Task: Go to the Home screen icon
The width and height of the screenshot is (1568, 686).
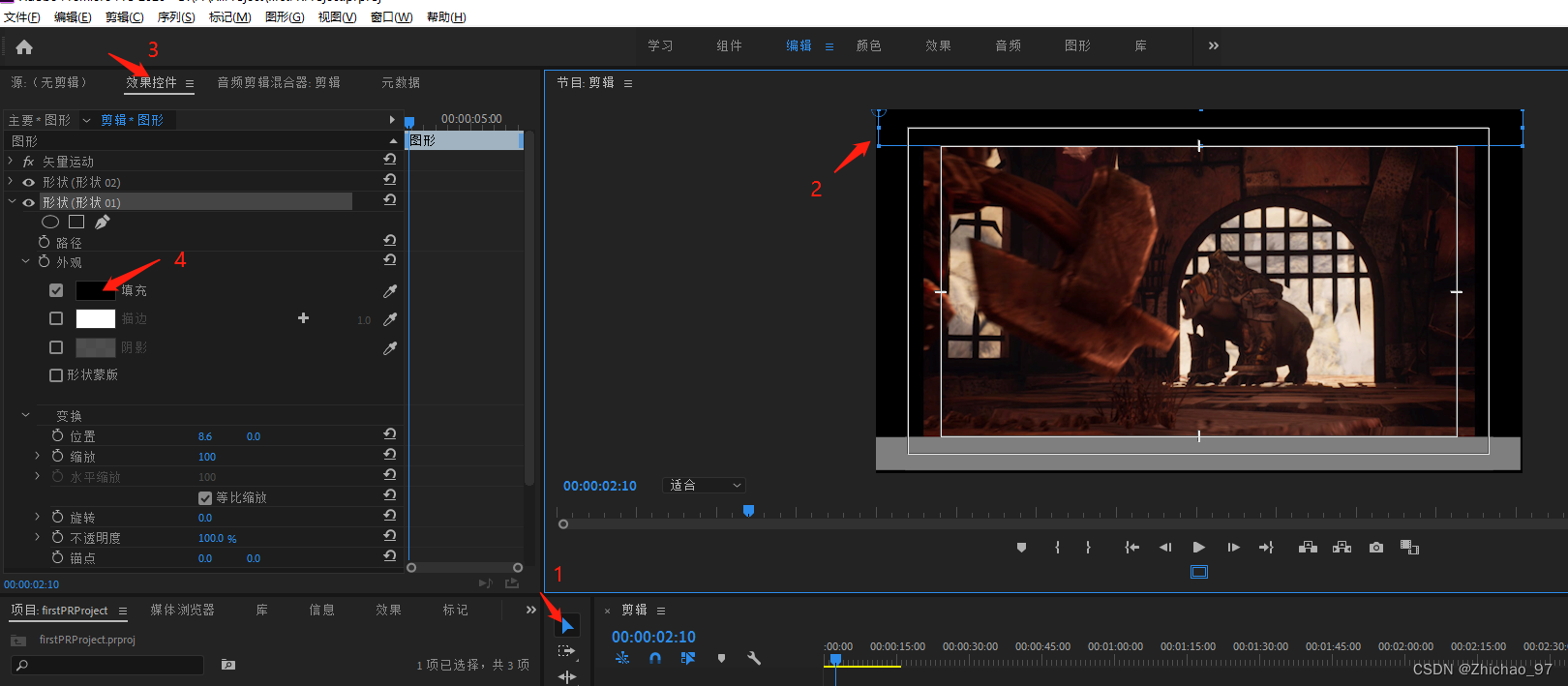Action: (x=24, y=46)
